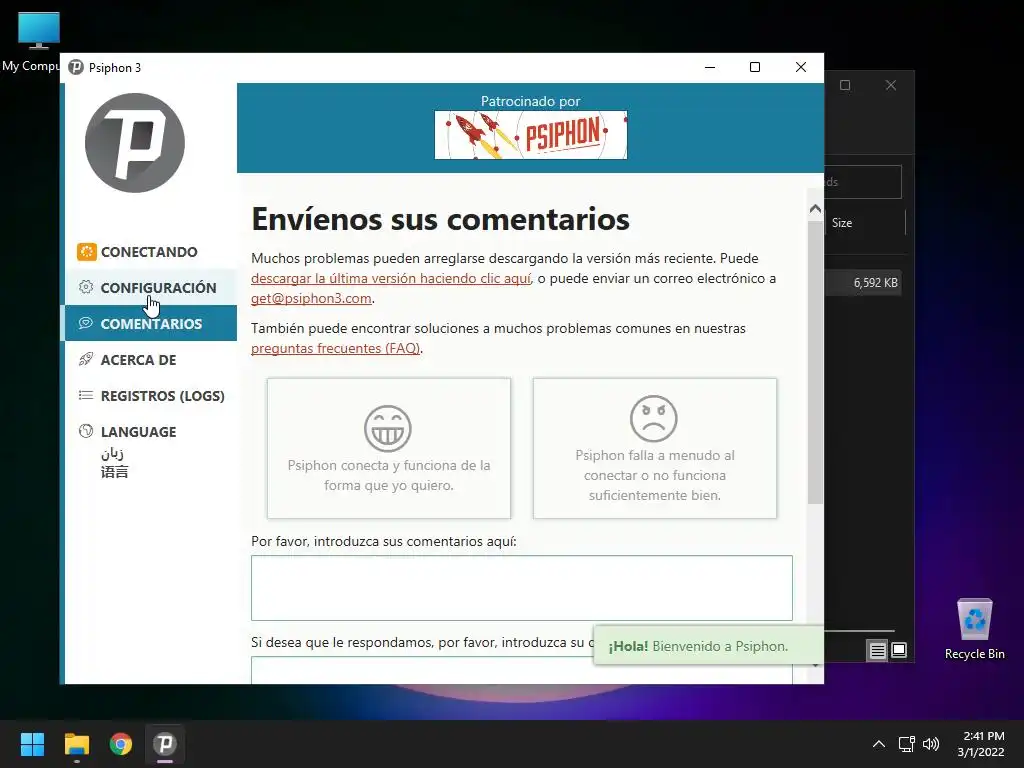1024x768 pixels.
Task: Open the Windows Start menu
Action: click(32, 744)
